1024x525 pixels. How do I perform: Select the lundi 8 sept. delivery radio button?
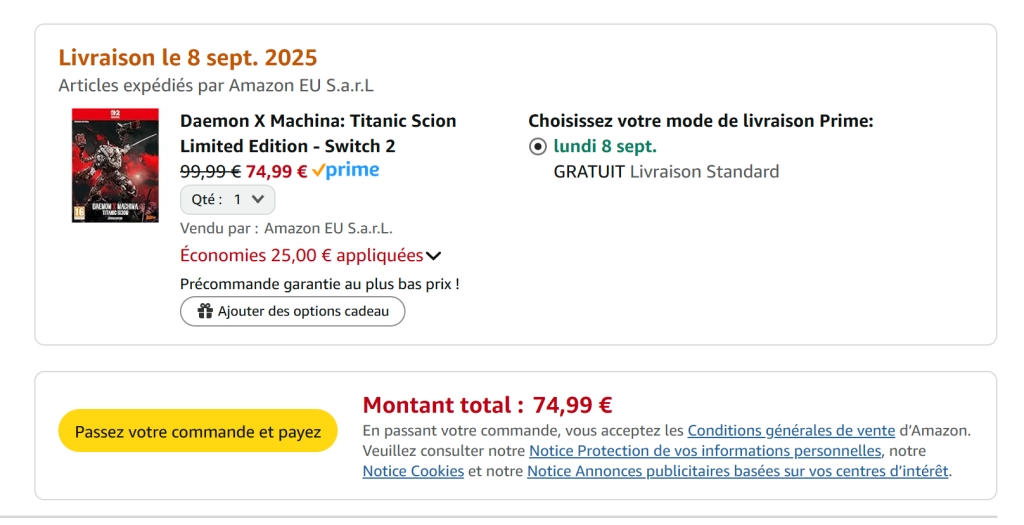[537, 147]
